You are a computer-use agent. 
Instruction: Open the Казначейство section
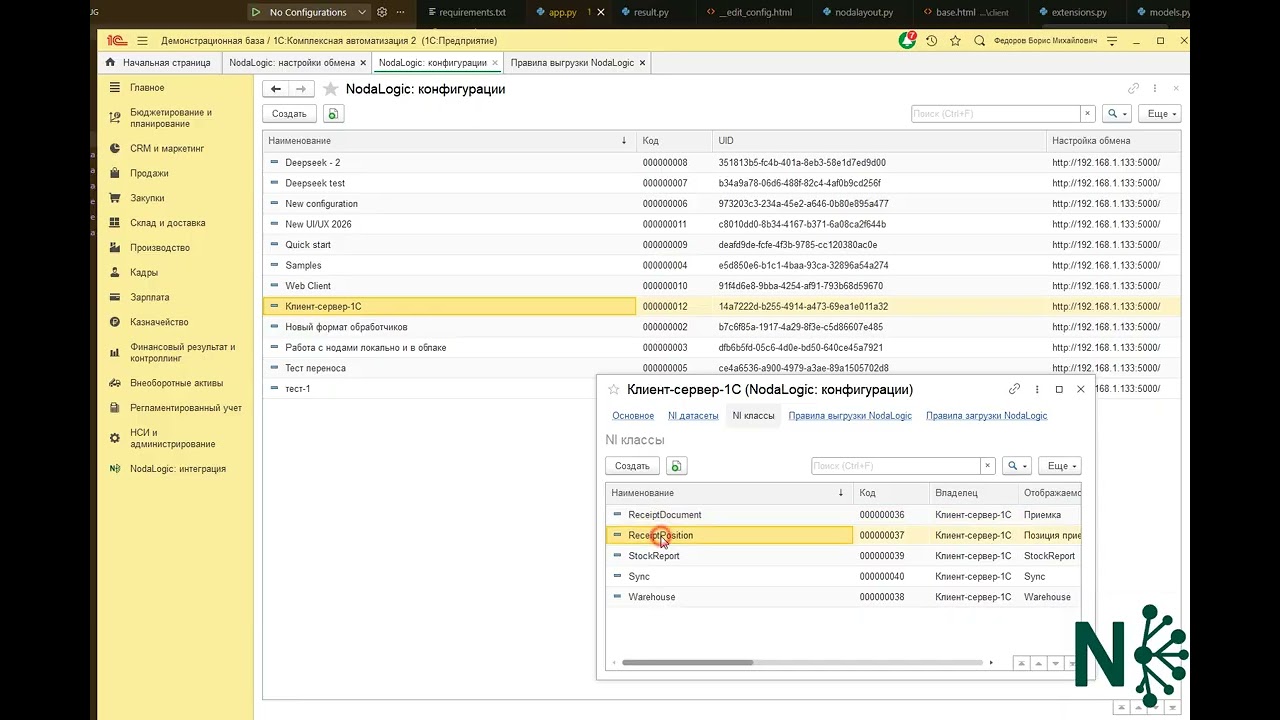159,322
